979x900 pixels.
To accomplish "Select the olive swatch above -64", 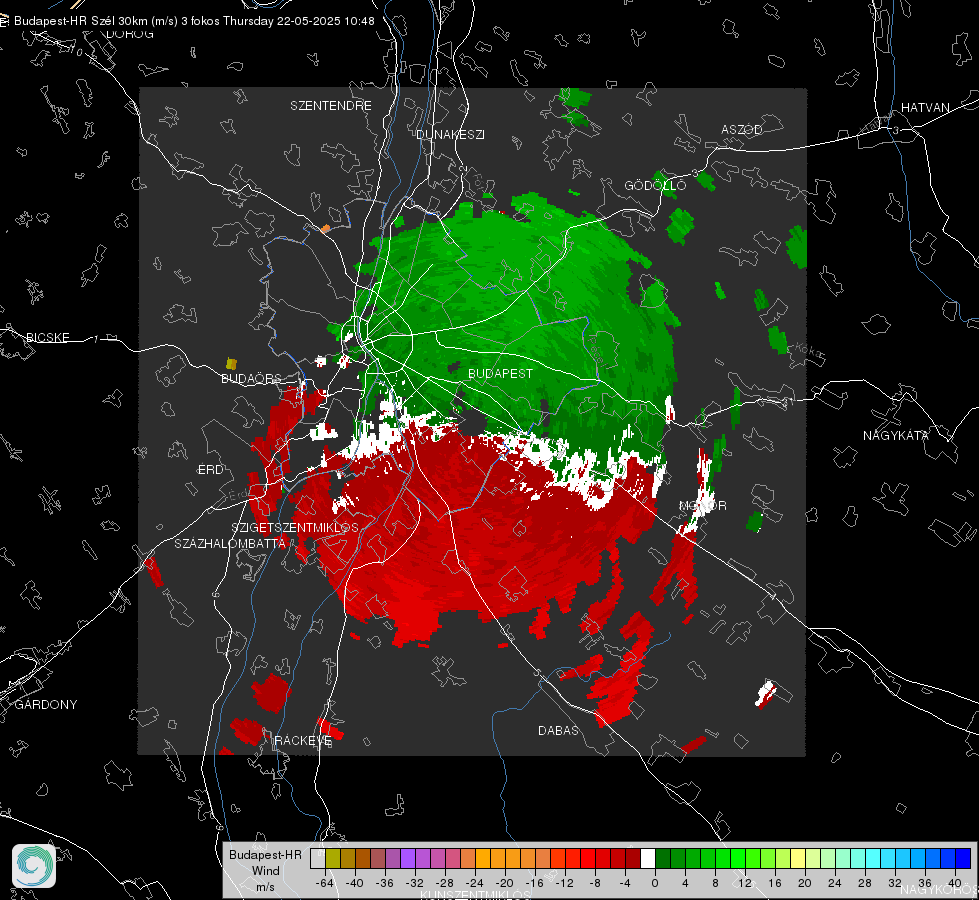I will coord(333,858).
